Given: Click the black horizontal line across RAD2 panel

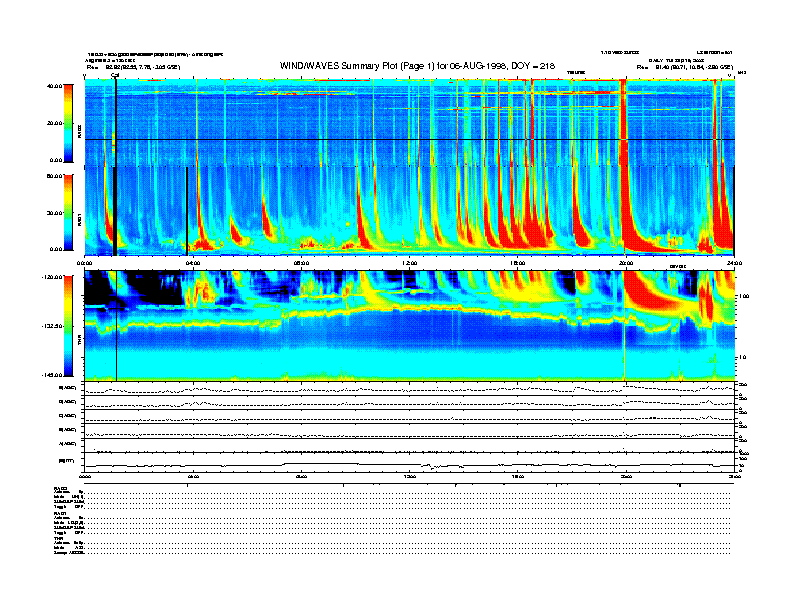Looking at the screenshot, I should click(x=410, y=139).
